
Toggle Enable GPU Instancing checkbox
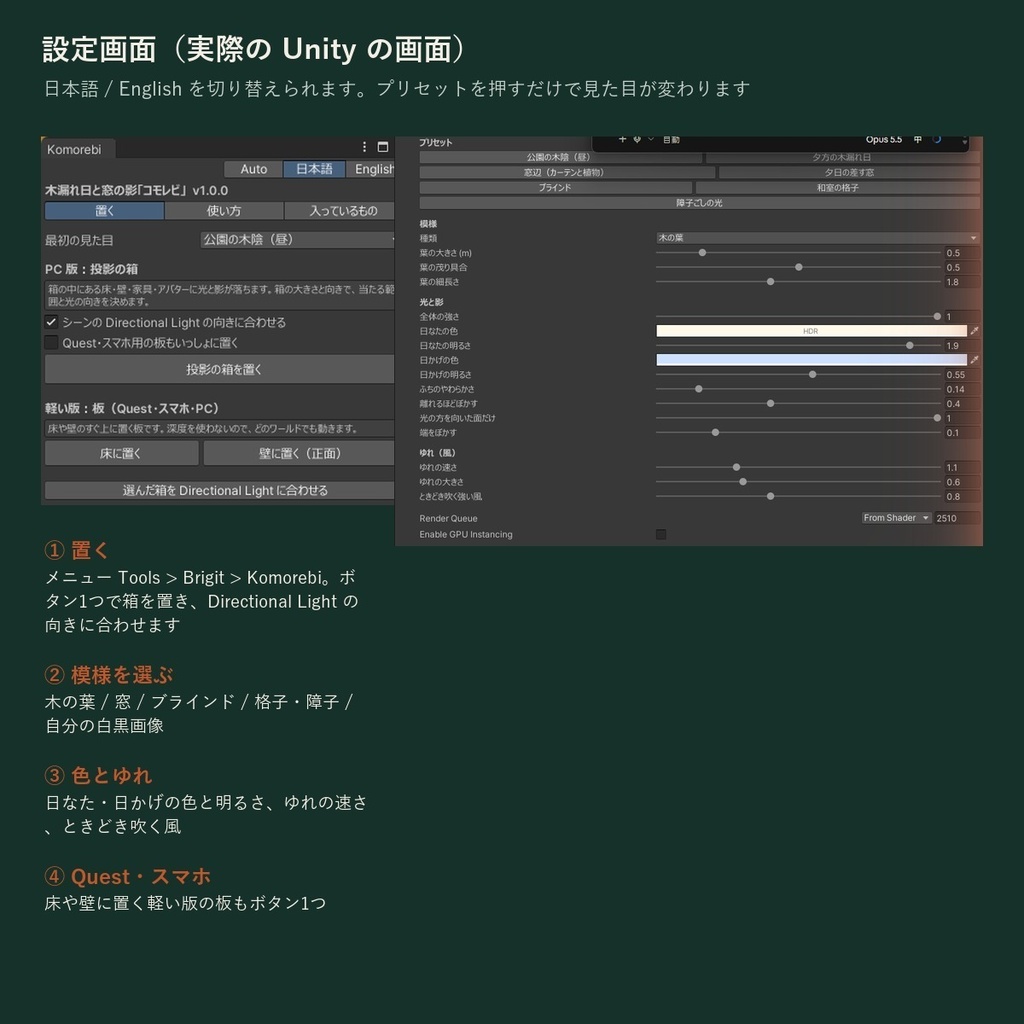point(661,534)
